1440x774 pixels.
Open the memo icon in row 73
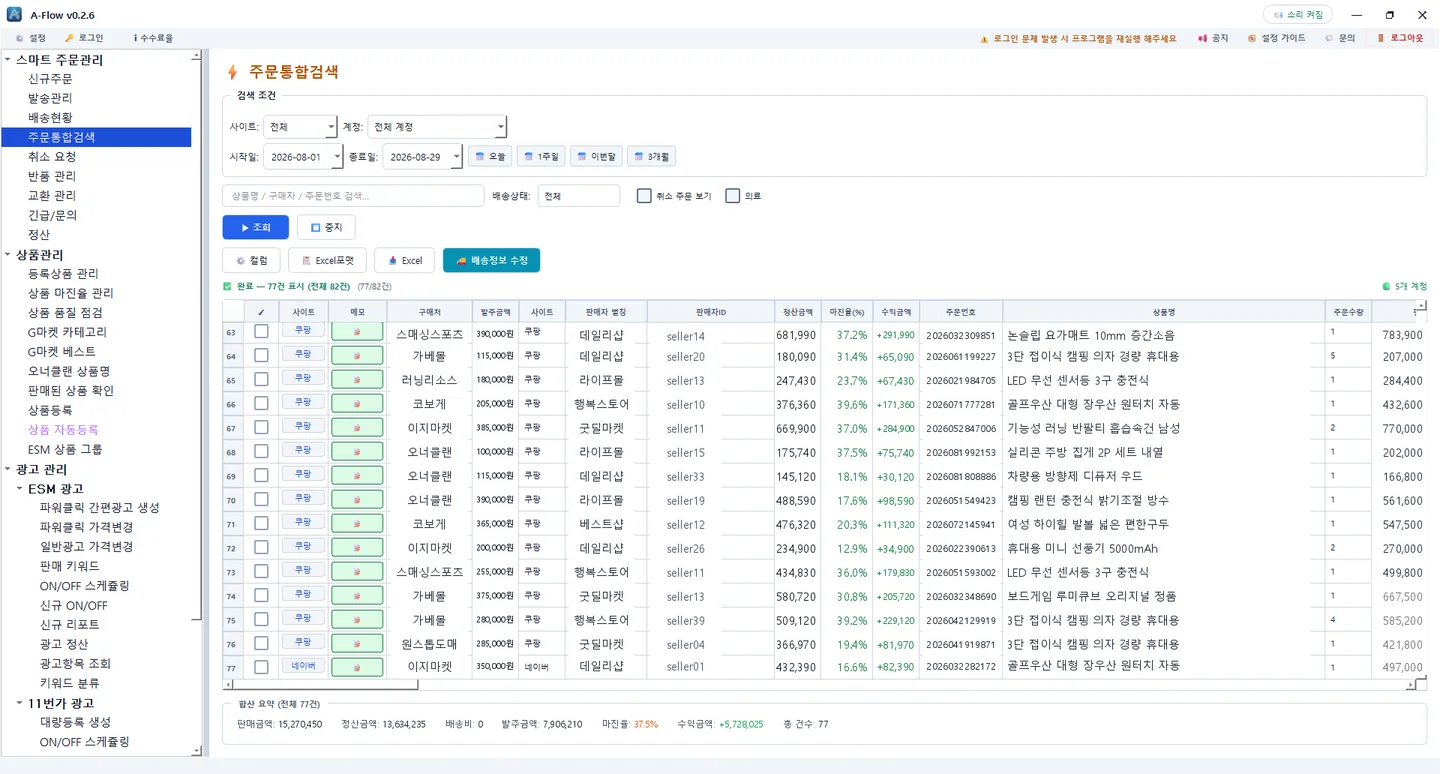pos(357,573)
